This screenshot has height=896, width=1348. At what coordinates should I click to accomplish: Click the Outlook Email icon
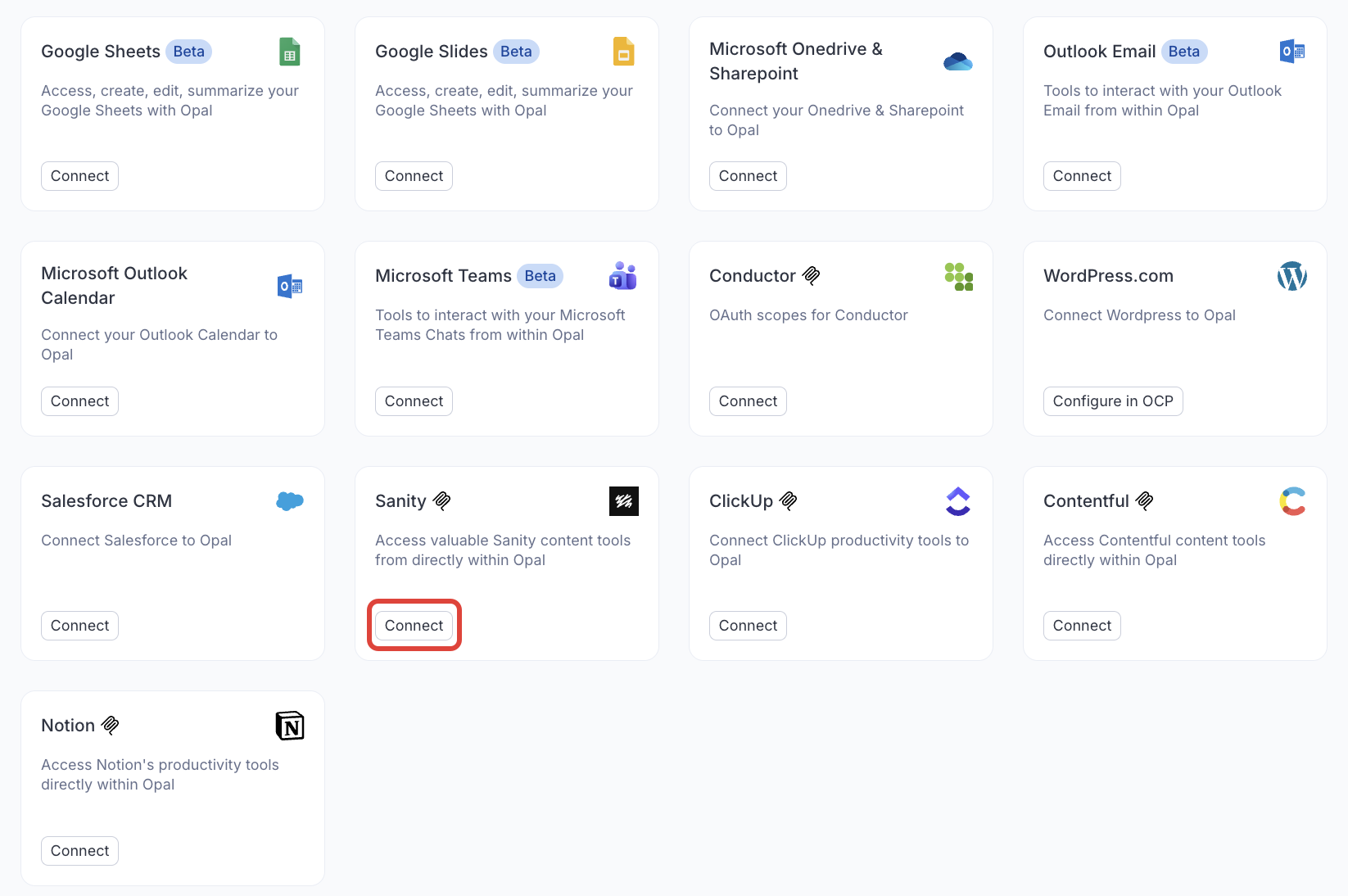(x=1291, y=52)
